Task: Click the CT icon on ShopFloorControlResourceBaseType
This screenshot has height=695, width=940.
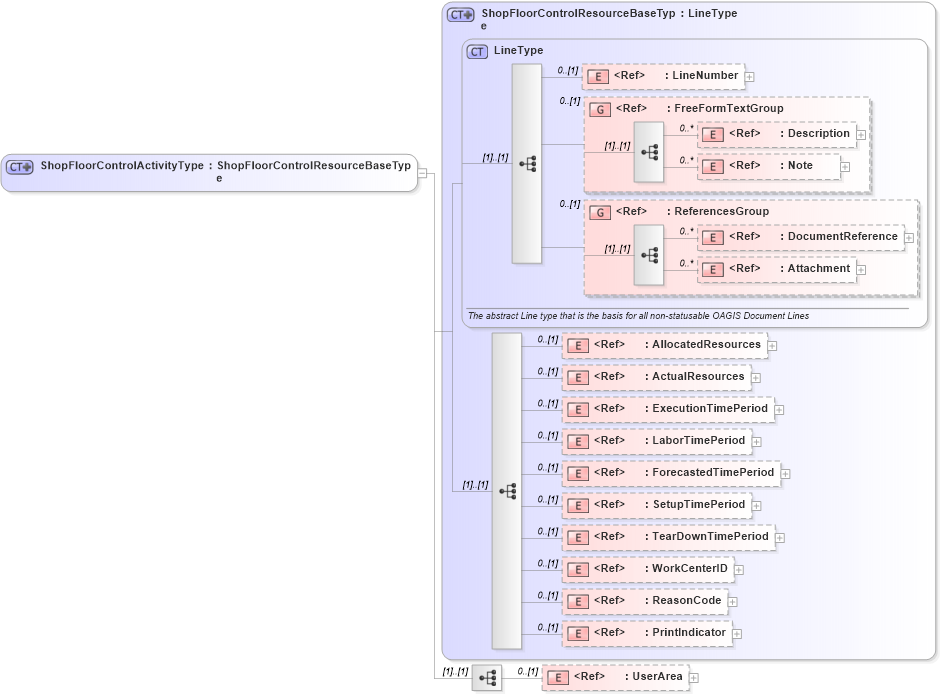Action: [459, 14]
